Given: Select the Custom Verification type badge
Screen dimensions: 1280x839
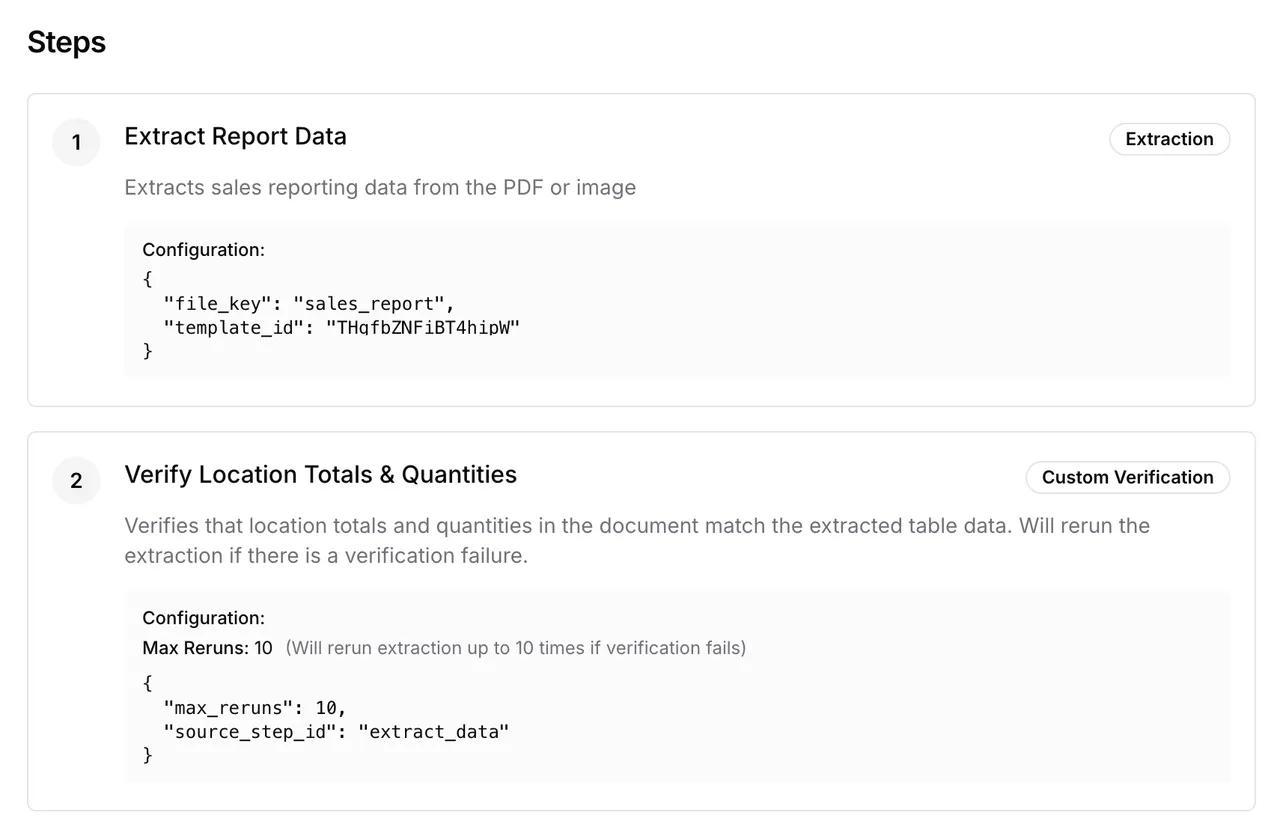Looking at the screenshot, I should (1127, 477).
